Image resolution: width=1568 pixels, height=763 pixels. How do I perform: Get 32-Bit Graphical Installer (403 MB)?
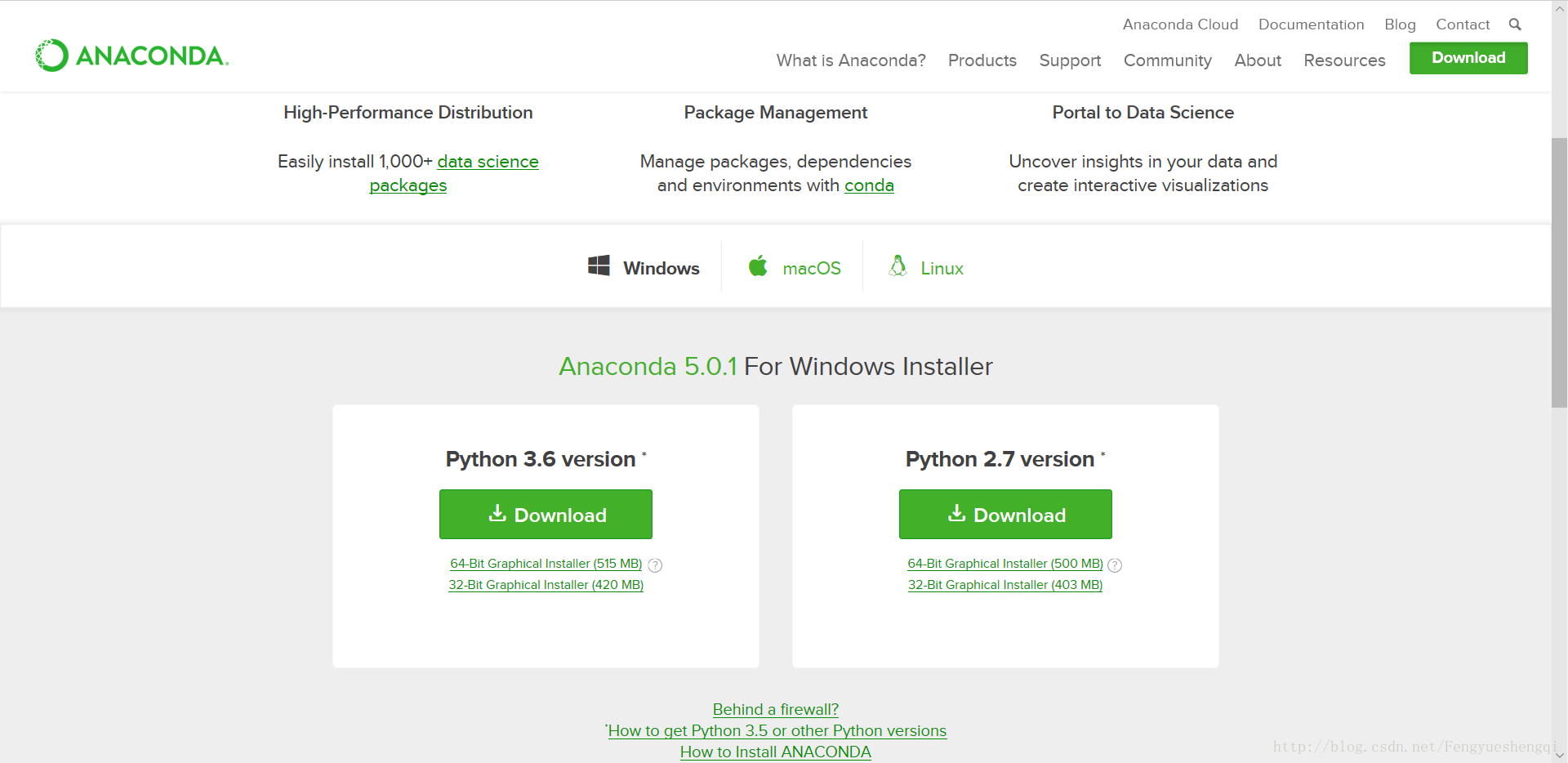coord(1005,585)
